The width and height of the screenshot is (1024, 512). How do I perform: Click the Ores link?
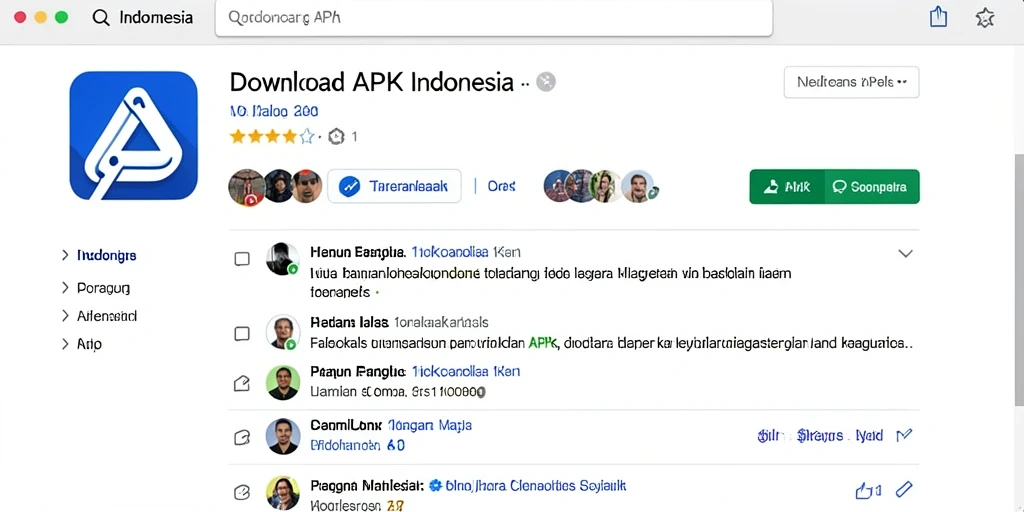tap(502, 186)
